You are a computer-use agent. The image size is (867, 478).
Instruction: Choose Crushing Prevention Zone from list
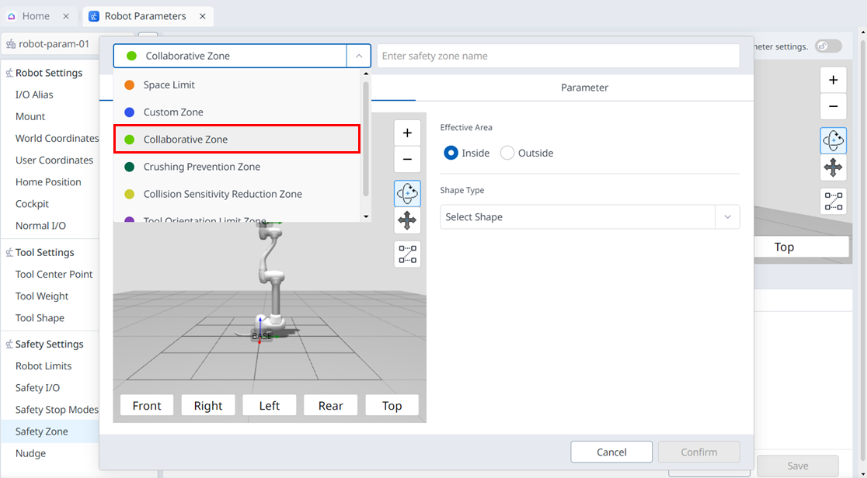(x=201, y=167)
